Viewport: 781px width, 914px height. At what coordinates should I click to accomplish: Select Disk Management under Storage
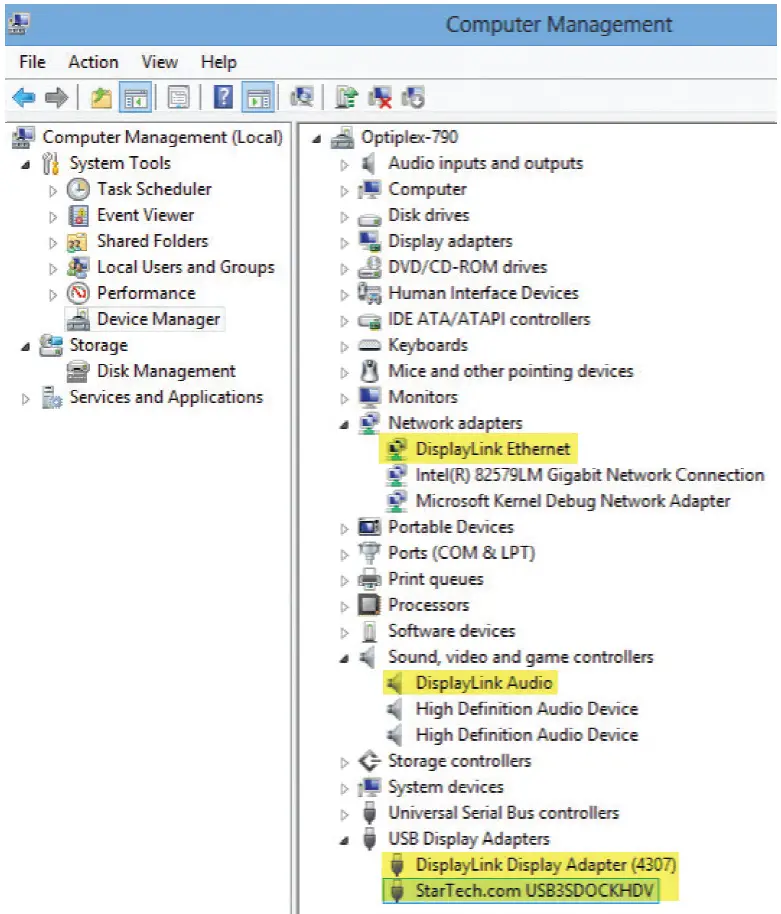(166, 371)
